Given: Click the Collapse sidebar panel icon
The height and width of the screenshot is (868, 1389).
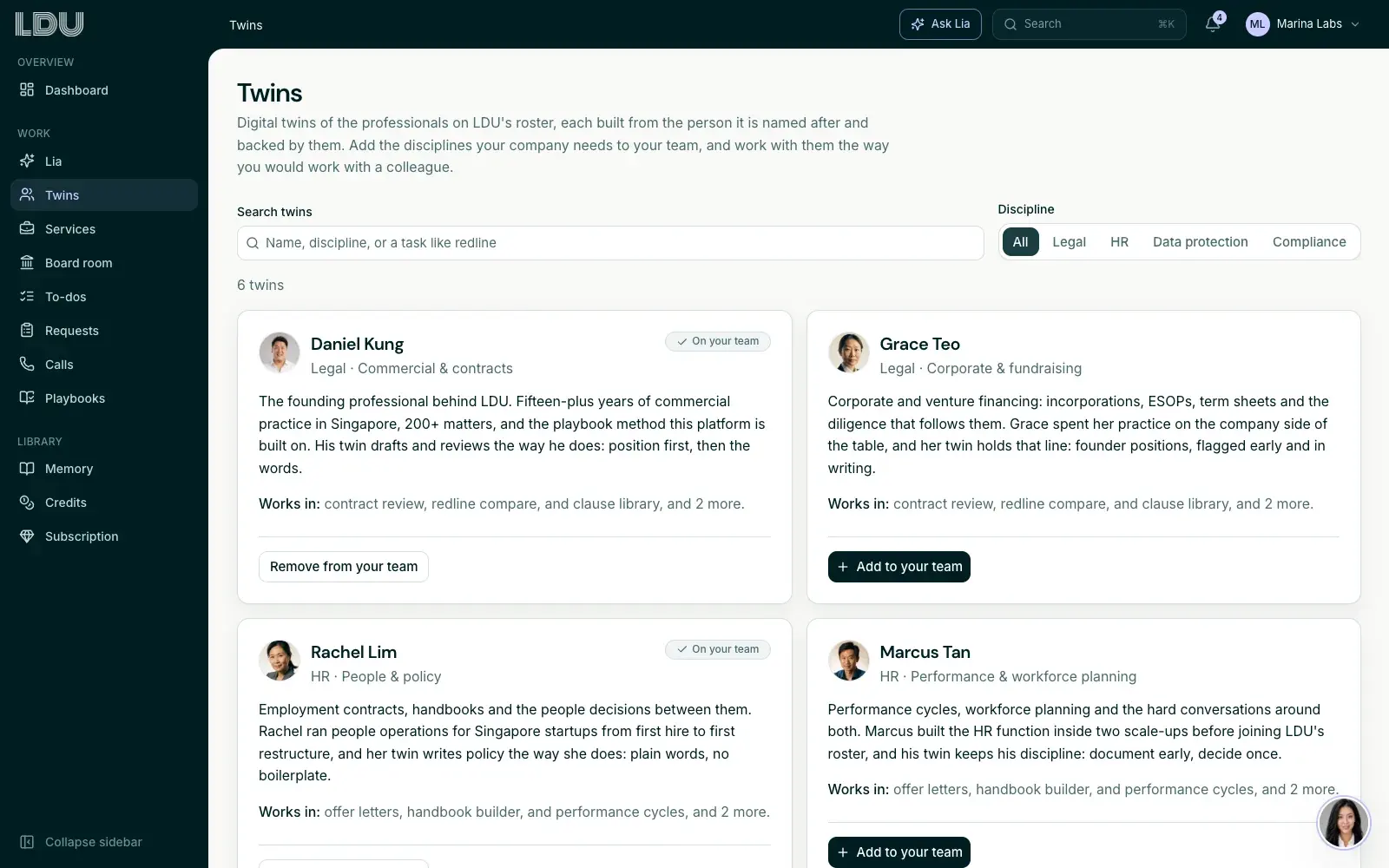Looking at the screenshot, I should pyautogui.click(x=27, y=842).
